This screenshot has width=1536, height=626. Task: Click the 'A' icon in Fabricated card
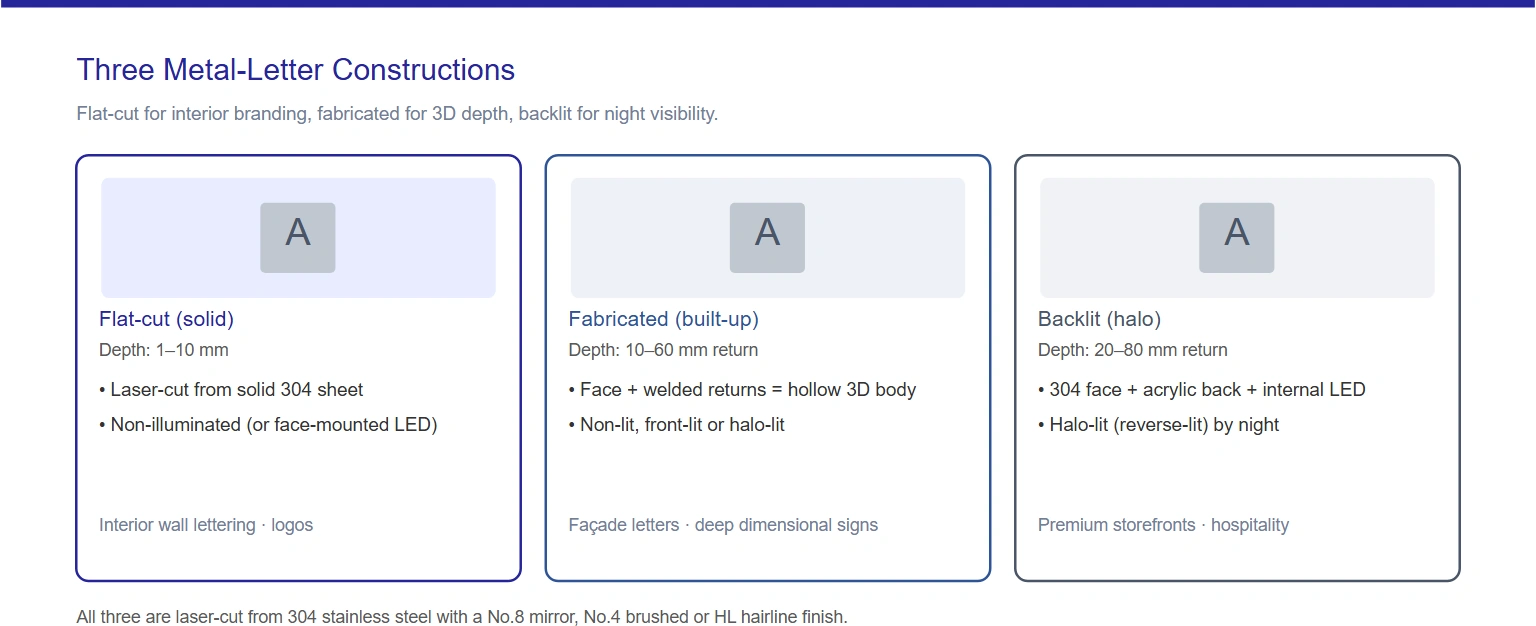pyautogui.click(x=767, y=238)
